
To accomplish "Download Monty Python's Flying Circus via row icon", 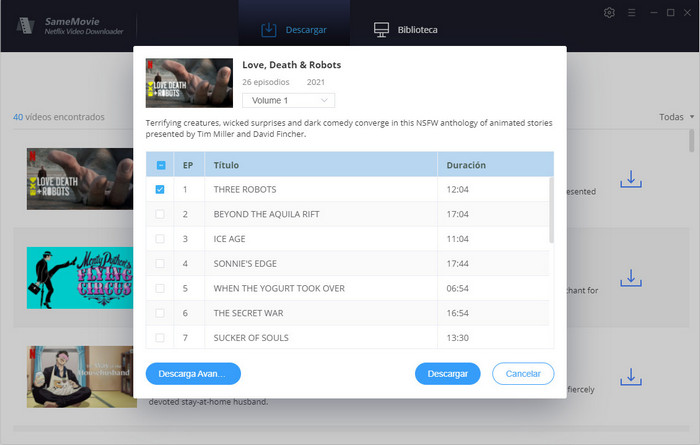I will [x=631, y=278].
